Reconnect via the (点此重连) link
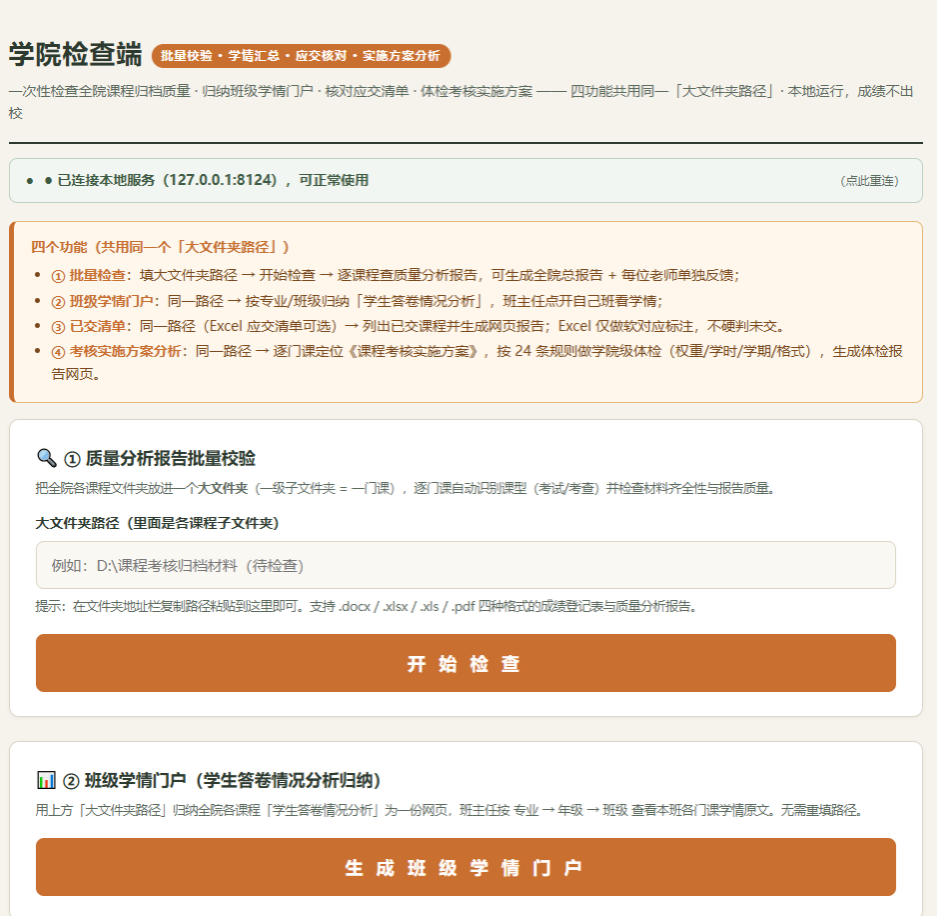Viewport: 938px width, 922px height. click(869, 181)
